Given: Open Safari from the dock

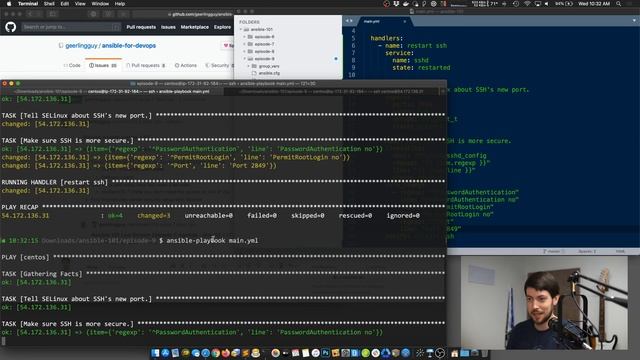Looking at the screenshot, I should click(x=206, y=353).
